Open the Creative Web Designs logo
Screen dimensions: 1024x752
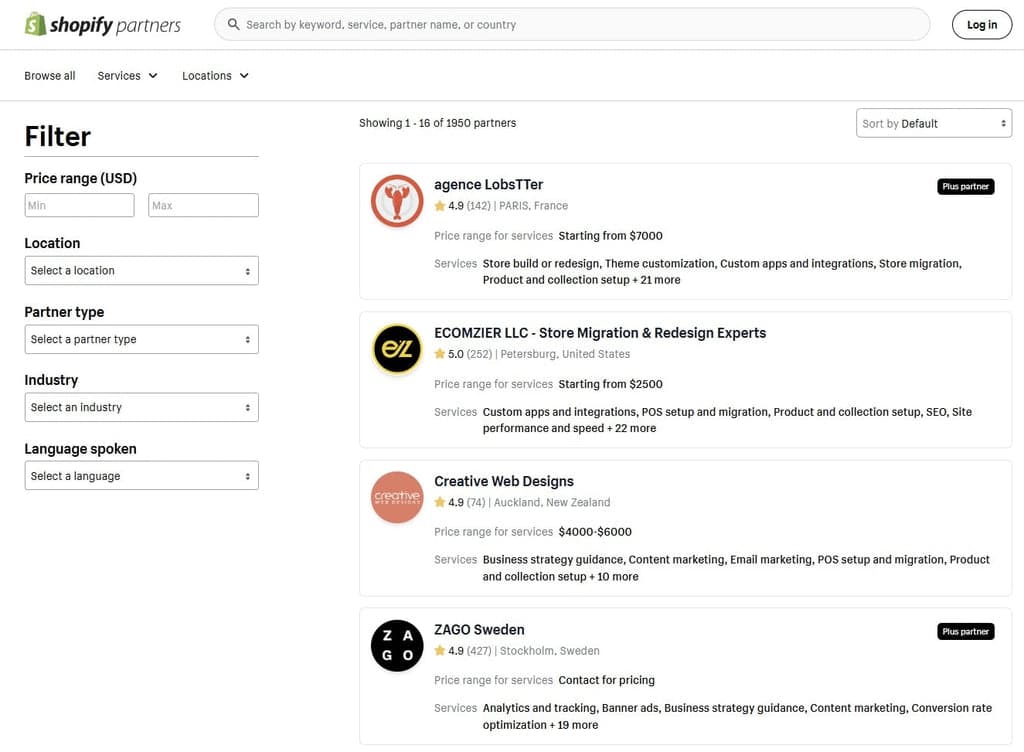click(x=397, y=497)
